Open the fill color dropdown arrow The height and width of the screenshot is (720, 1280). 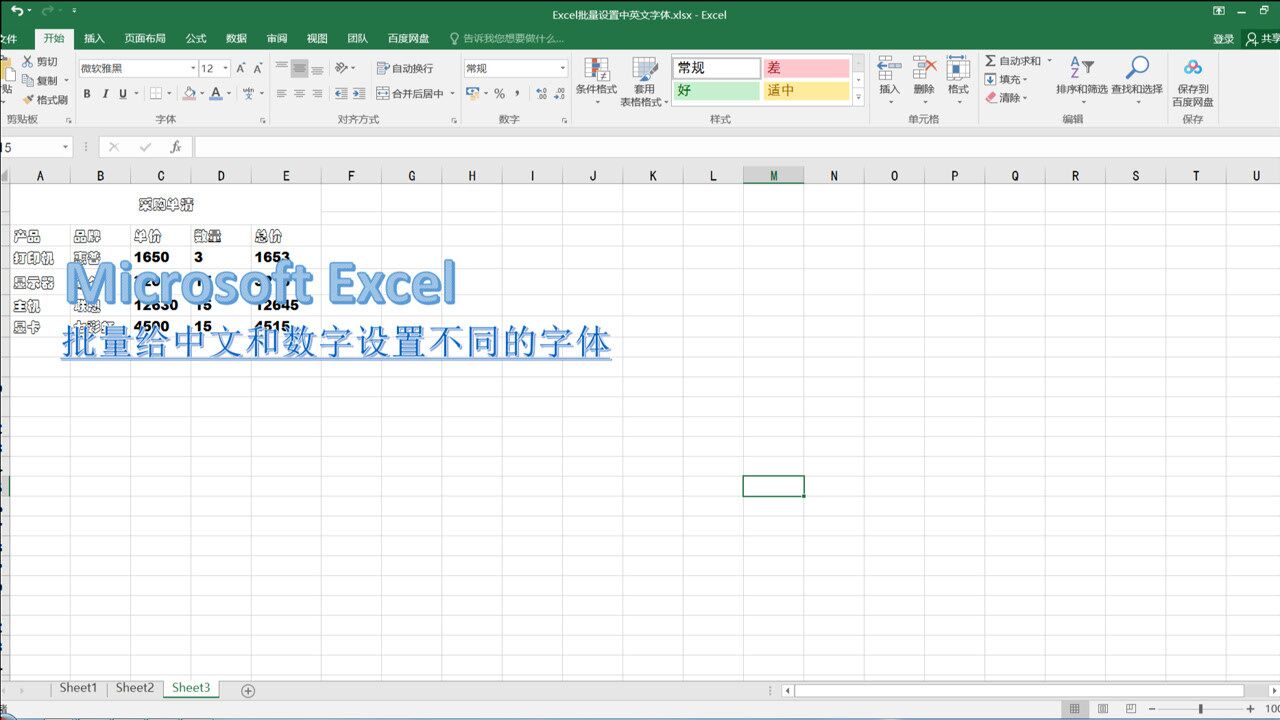[202, 93]
